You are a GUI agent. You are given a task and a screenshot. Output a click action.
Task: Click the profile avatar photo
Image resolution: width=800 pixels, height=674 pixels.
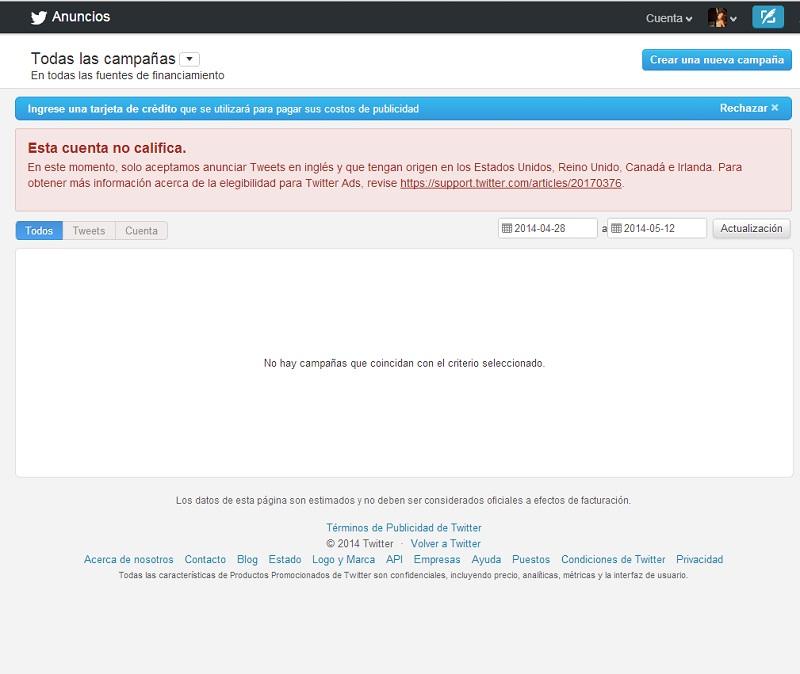[718, 16]
